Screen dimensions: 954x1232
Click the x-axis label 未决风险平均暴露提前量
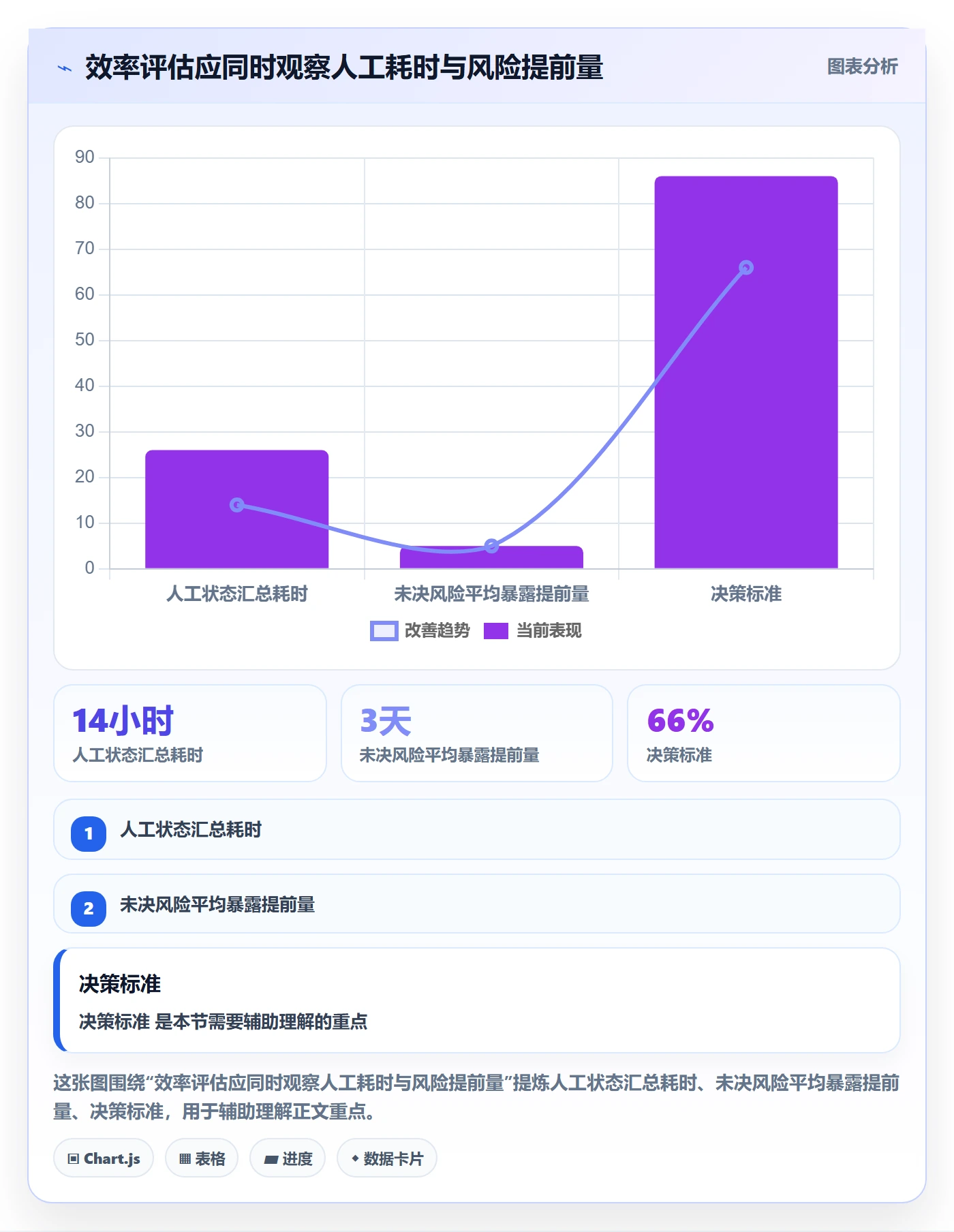tap(491, 594)
